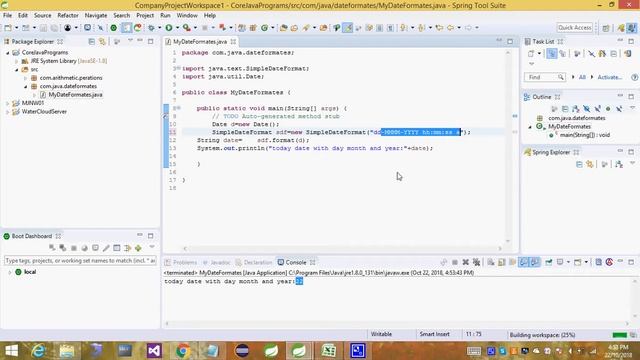This screenshot has height=360, width=640.
Task: Open the New file dropdown arrow
Action: click(x=16, y=28)
